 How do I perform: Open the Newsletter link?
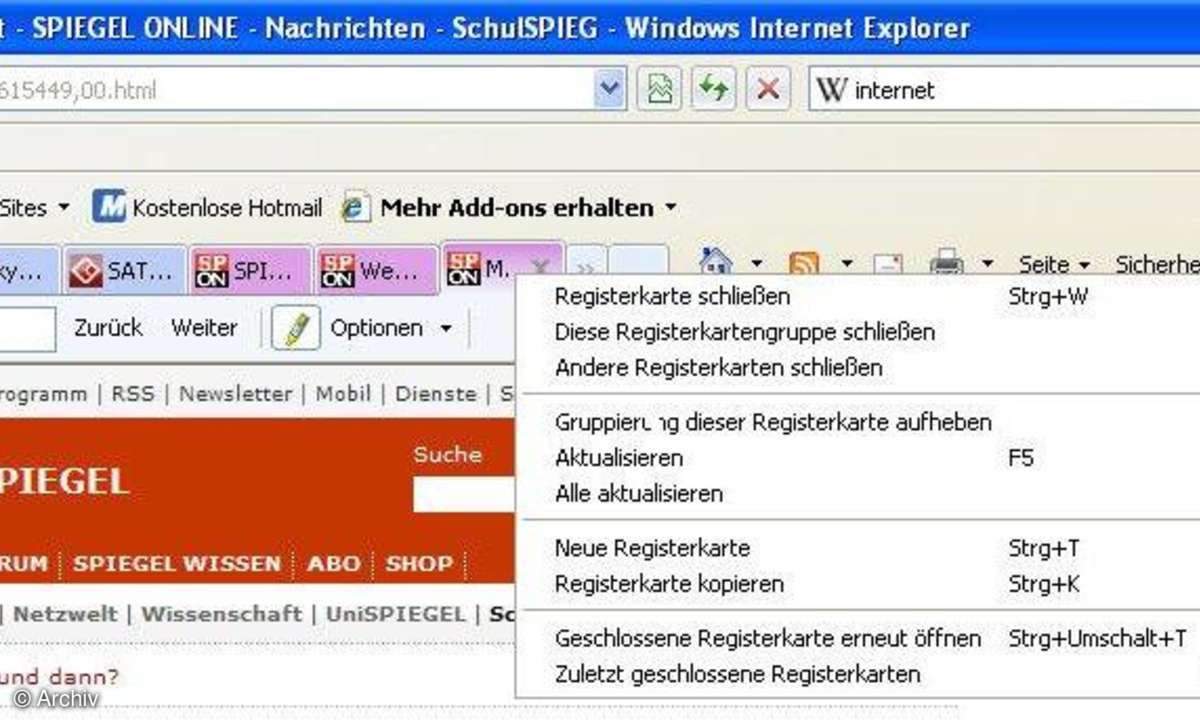(x=236, y=394)
